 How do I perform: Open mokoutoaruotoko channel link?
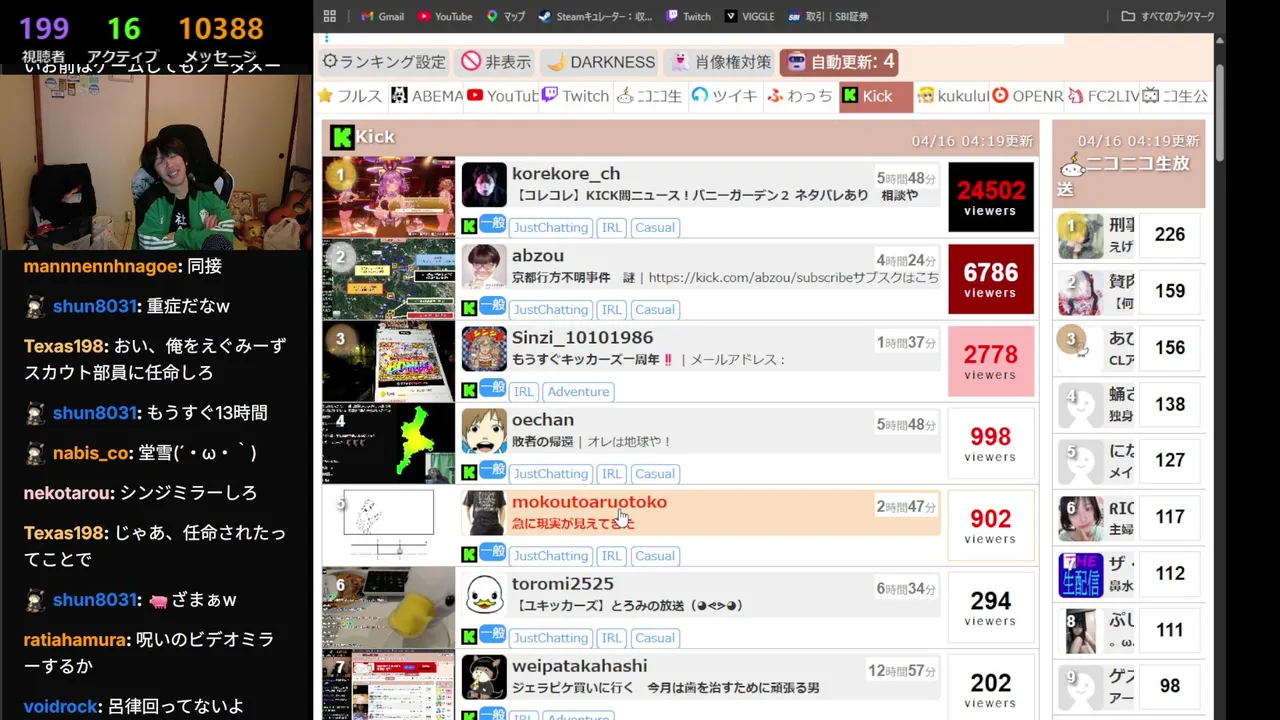[x=589, y=502]
